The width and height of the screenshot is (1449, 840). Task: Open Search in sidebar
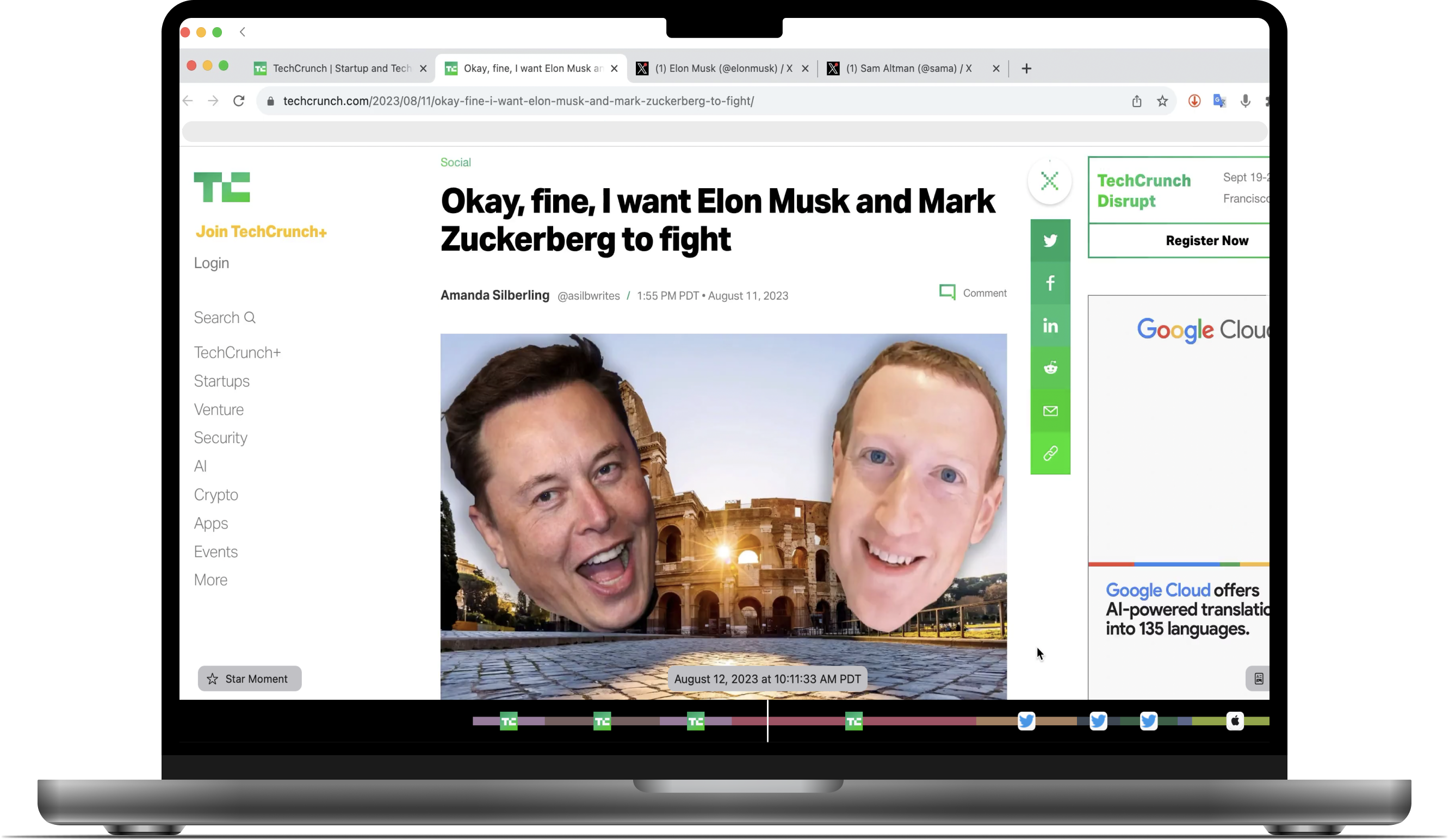point(224,318)
